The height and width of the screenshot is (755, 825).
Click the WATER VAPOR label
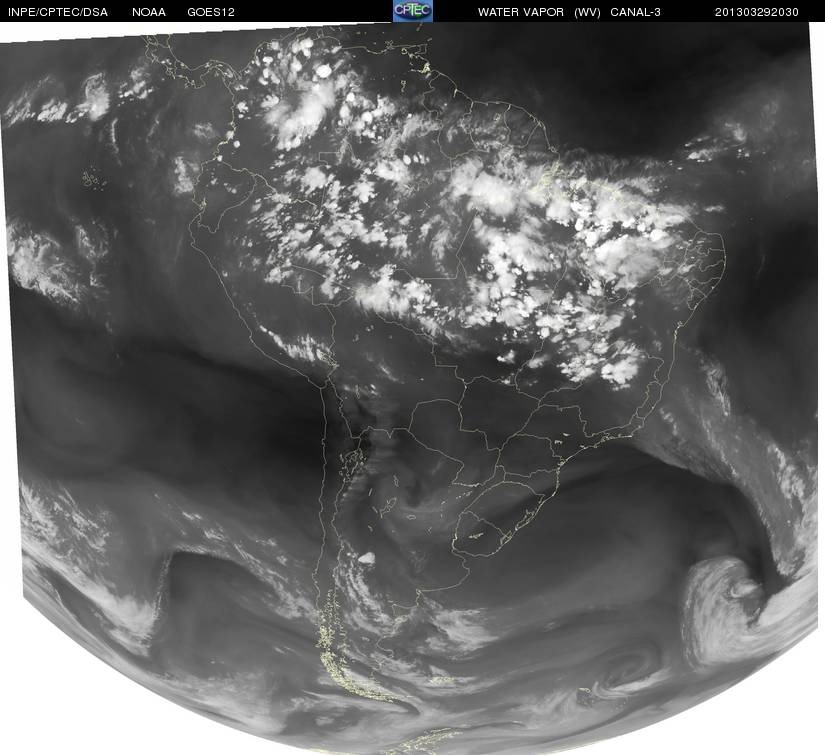[521, 12]
